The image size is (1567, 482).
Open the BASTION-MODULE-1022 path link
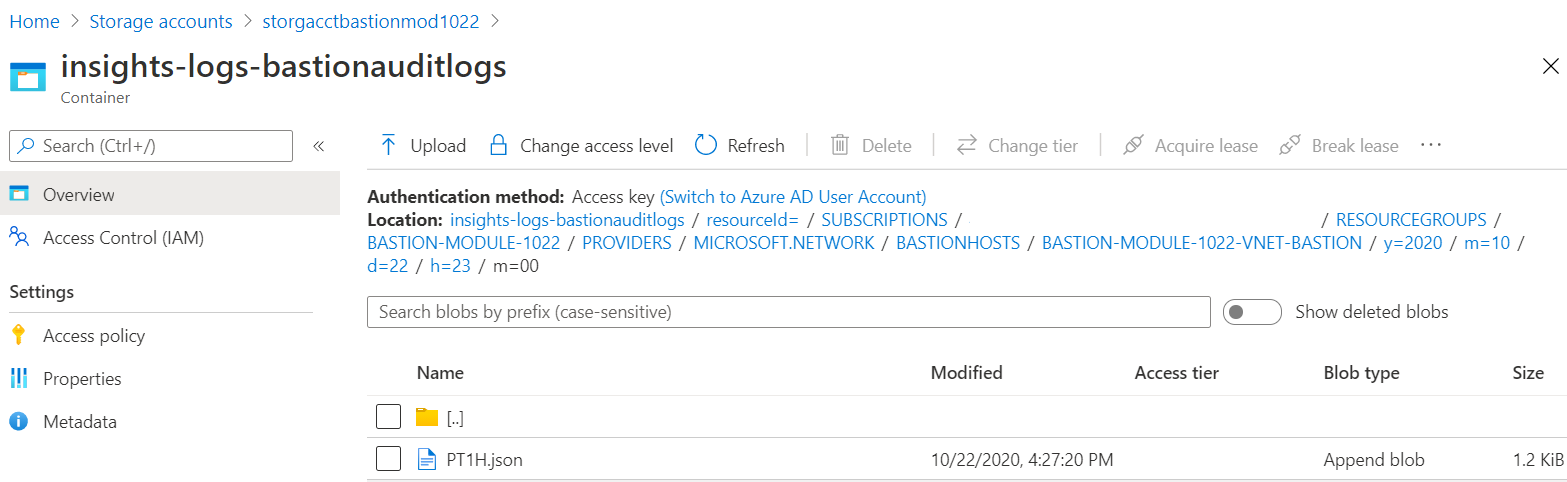coord(464,243)
